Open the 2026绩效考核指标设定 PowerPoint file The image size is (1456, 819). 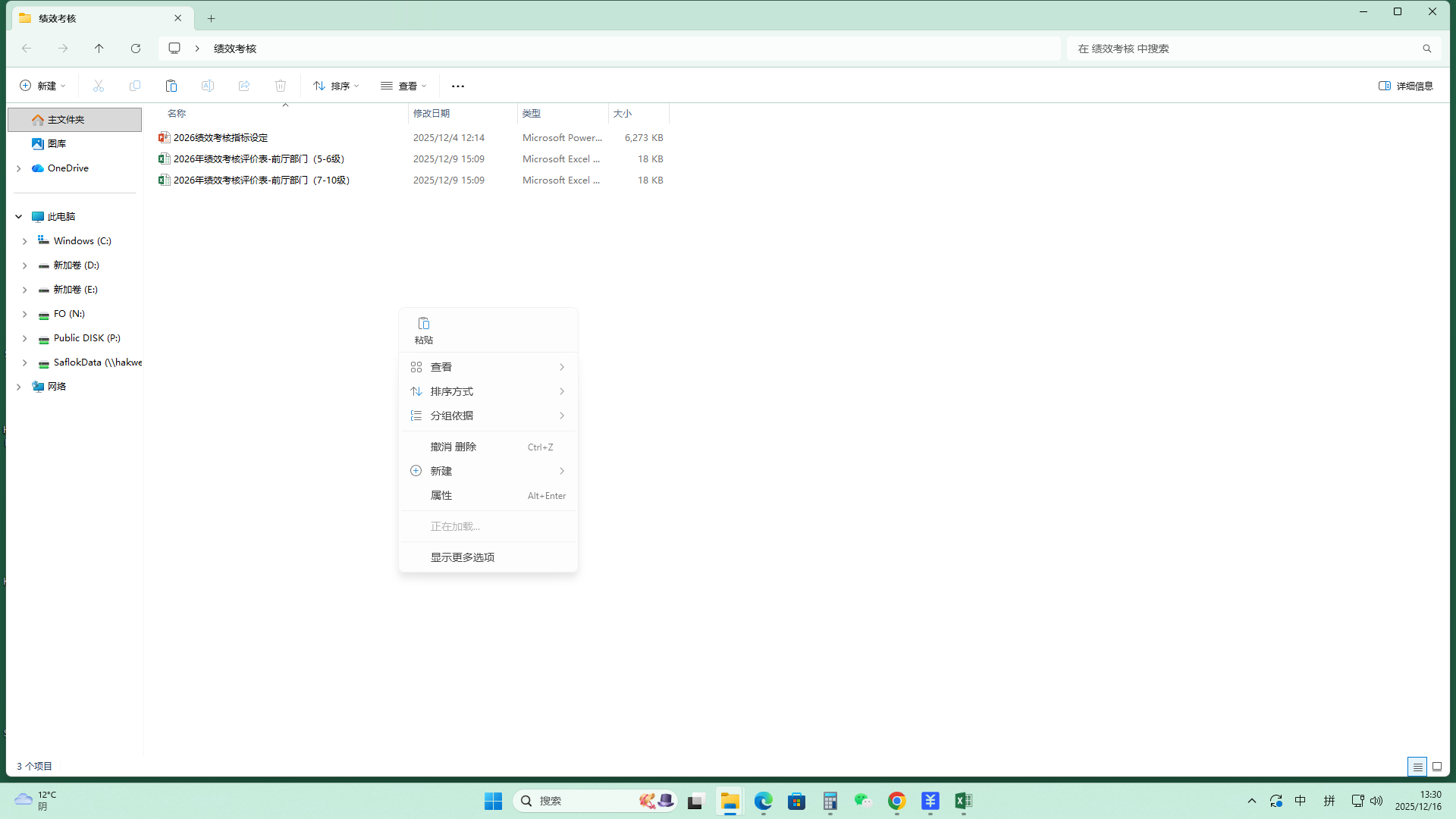click(x=221, y=137)
